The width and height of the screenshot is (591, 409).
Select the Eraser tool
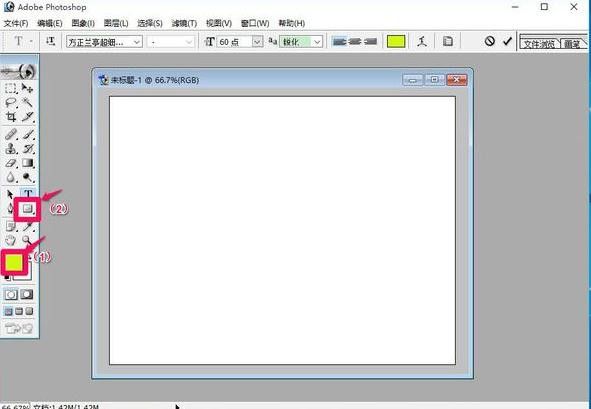click(11, 163)
